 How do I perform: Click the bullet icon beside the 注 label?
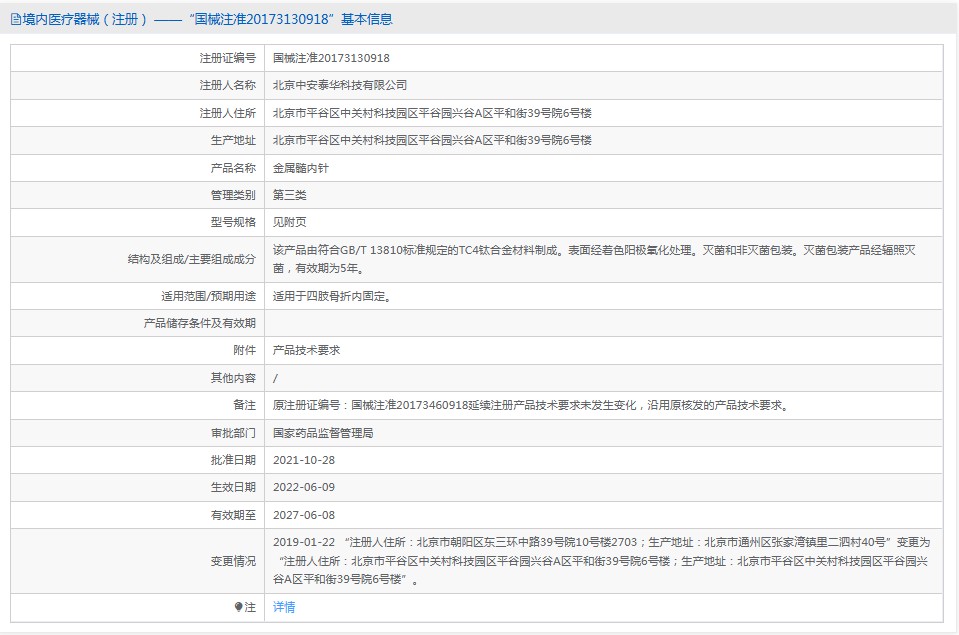(238, 607)
